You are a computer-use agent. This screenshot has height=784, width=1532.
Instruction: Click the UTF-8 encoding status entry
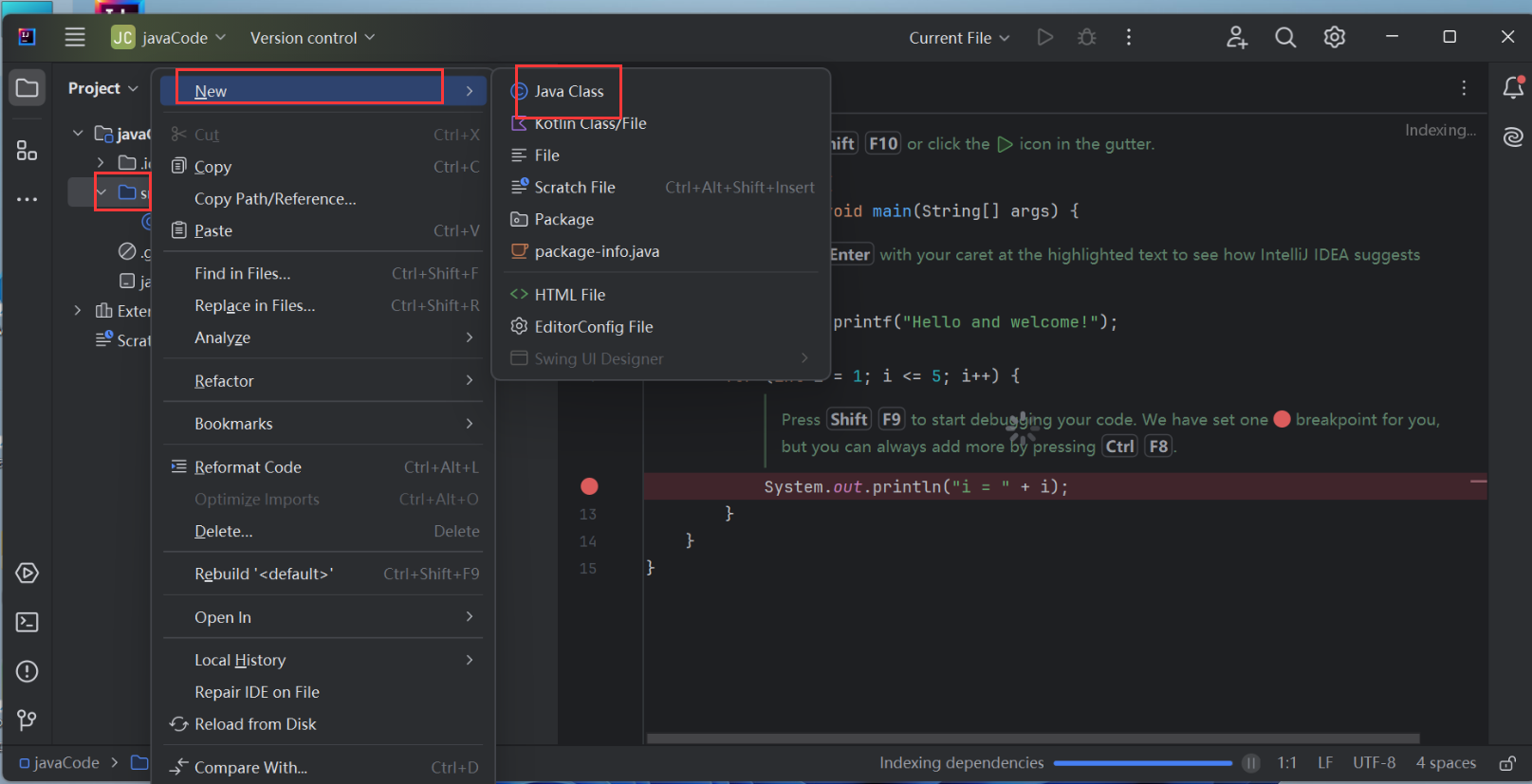(x=1374, y=763)
